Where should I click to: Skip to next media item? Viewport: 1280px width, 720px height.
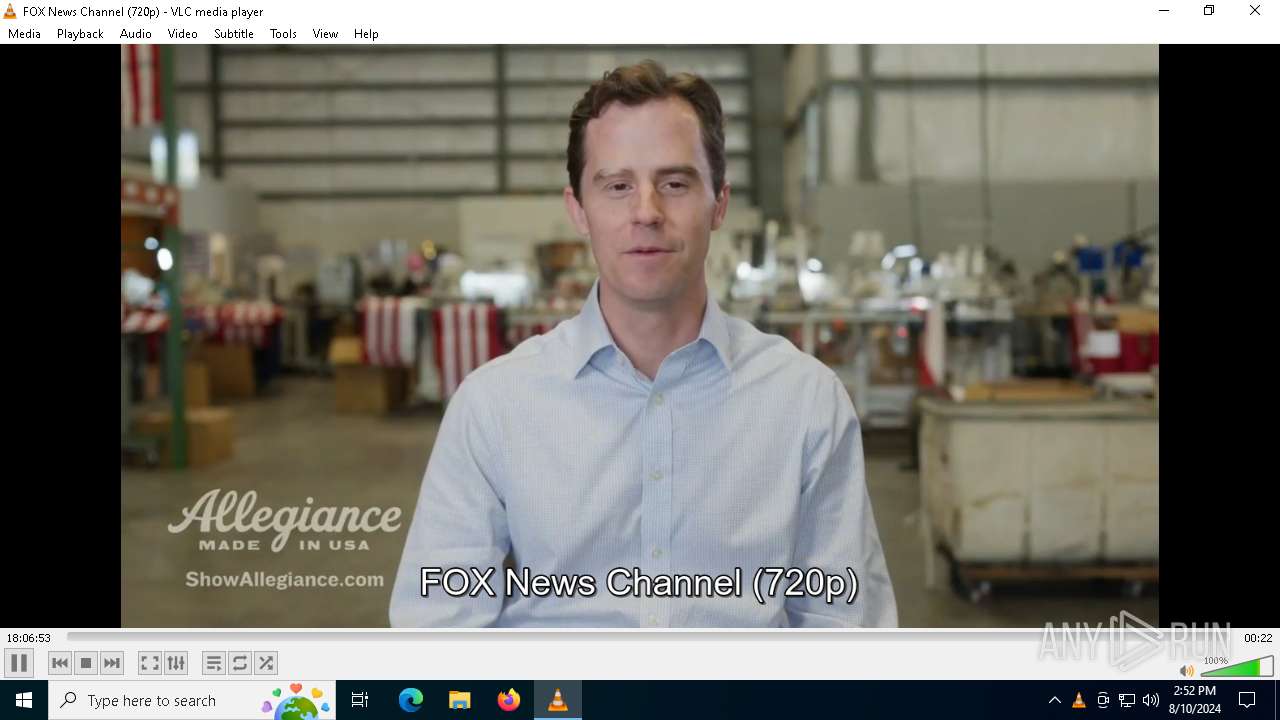tap(112, 663)
